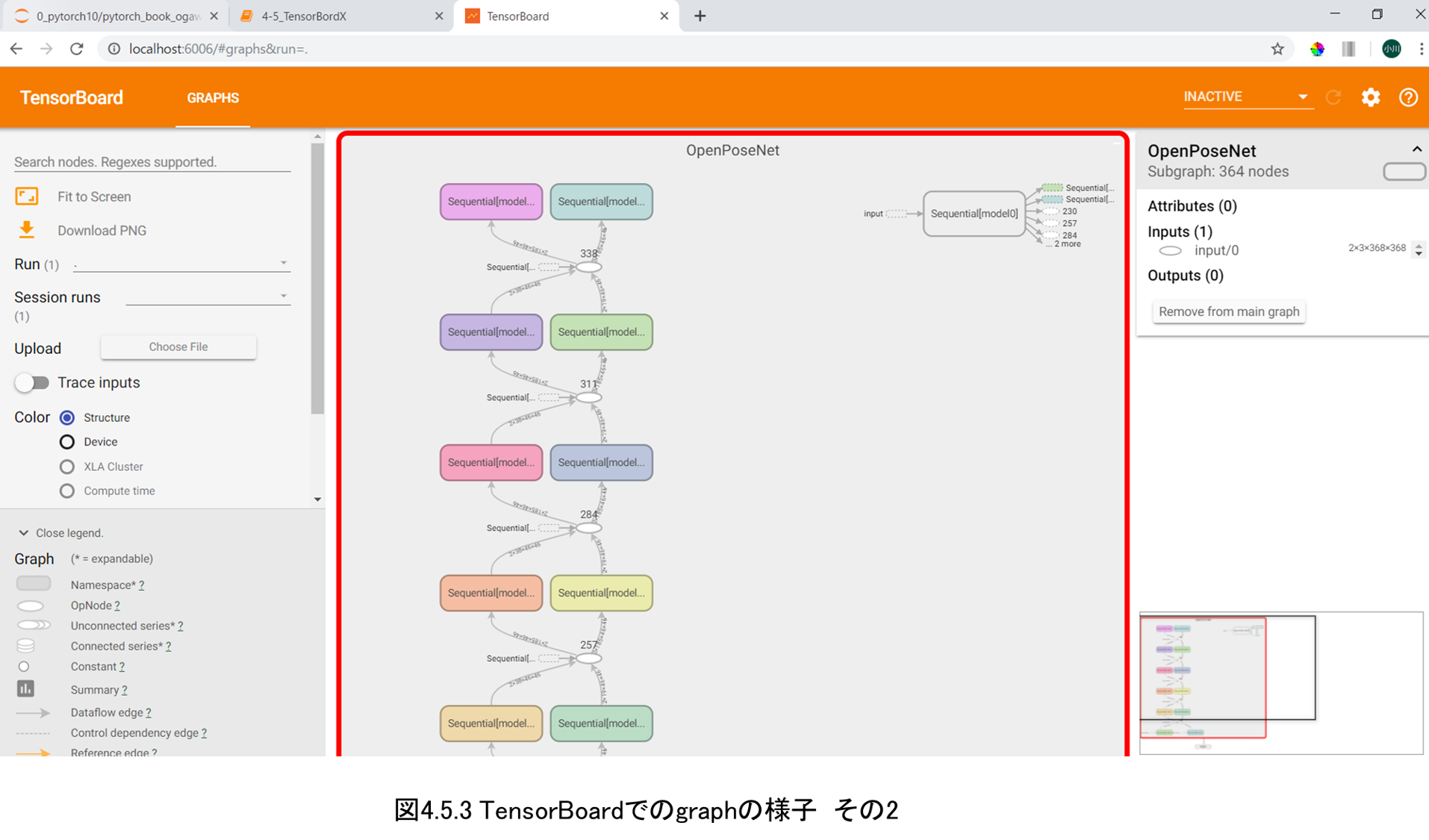Viewport: 1429px width, 840px height.
Task: Collapse the legend with Close legend chevron
Action: pyautogui.click(x=22, y=532)
